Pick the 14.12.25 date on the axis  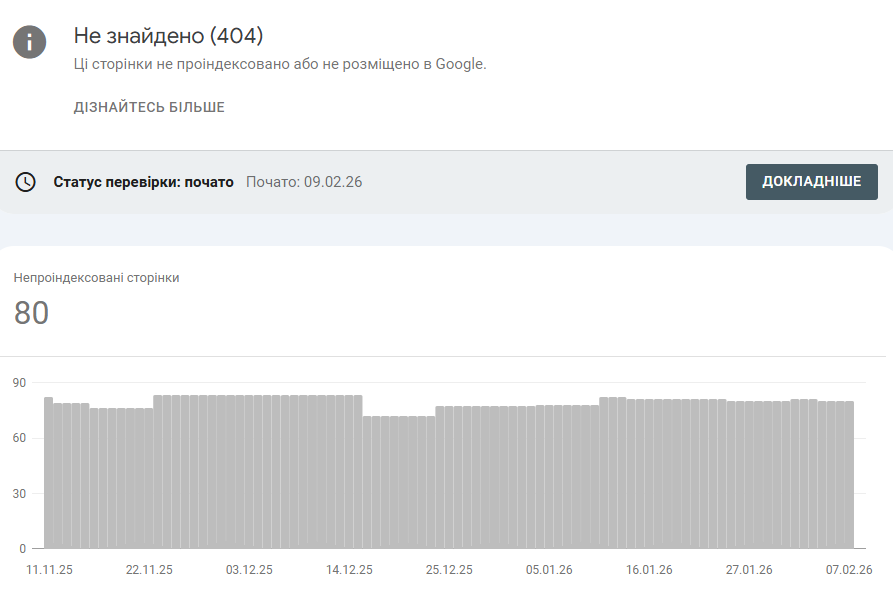(x=349, y=570)
